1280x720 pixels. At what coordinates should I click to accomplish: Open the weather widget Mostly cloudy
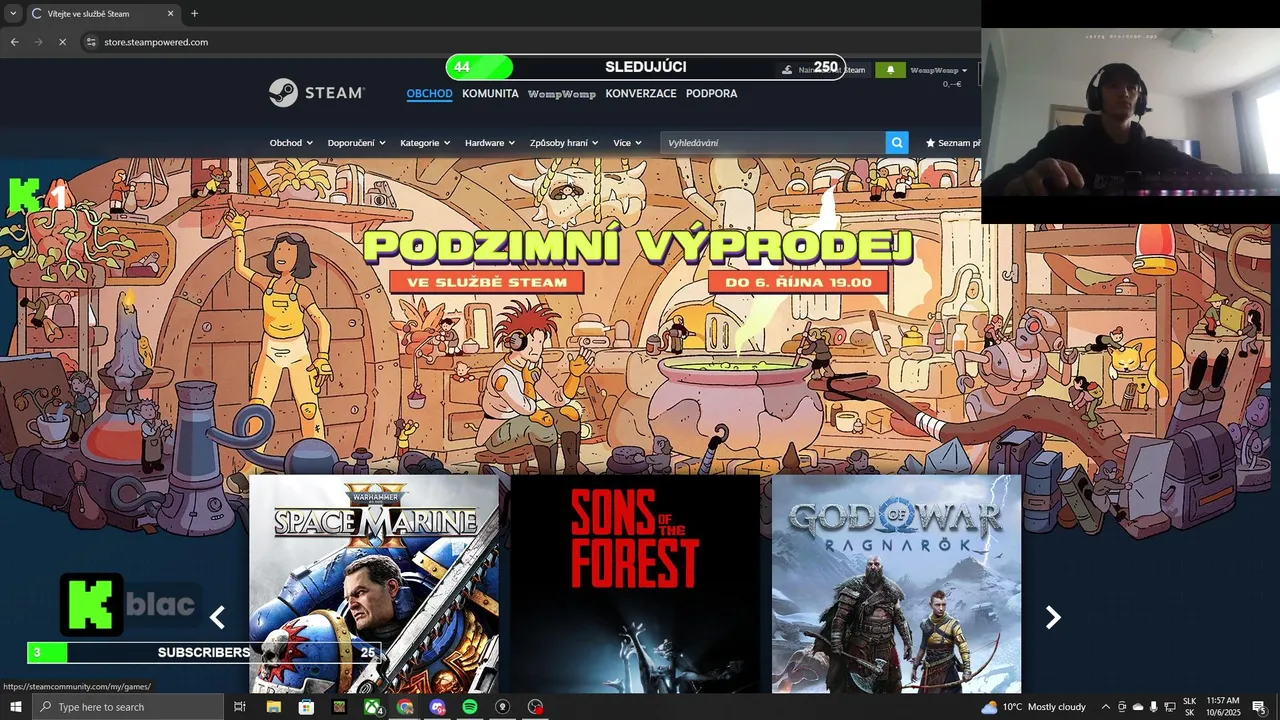(x=1033, y=707)
